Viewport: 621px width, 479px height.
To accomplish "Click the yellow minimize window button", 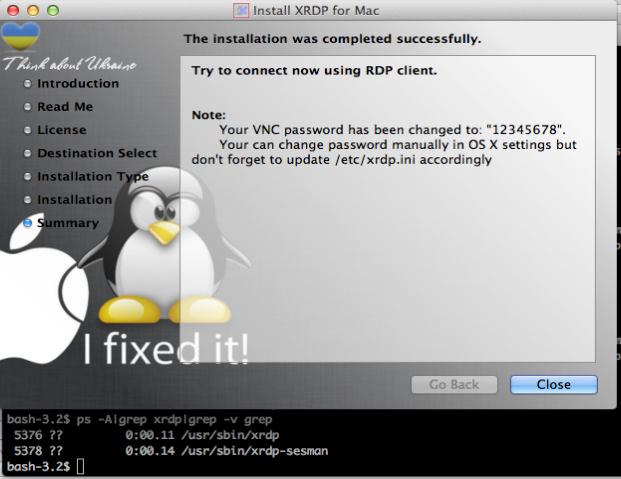I will point(33,10).
